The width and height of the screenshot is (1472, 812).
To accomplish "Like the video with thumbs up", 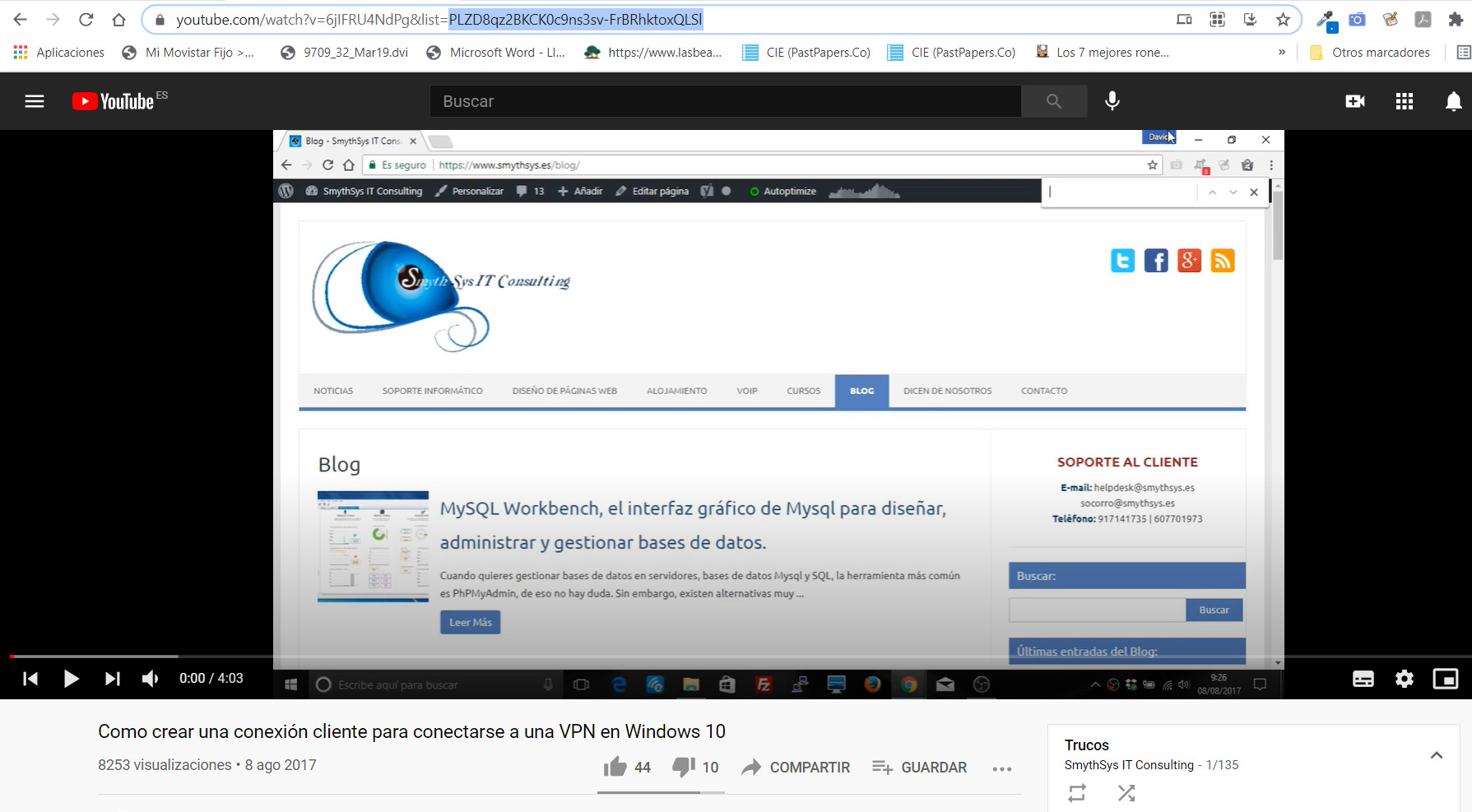I will (x=615, y=767).
